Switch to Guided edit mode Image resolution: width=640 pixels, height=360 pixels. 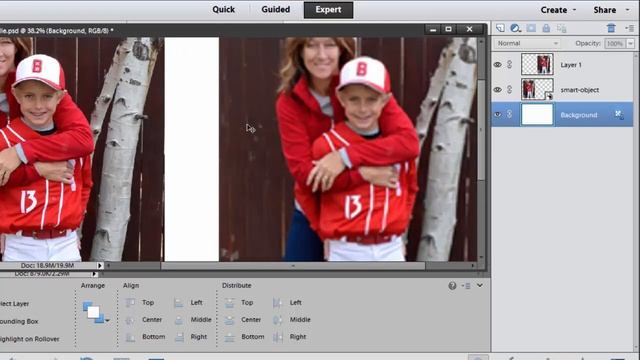(x=276, y=9)
